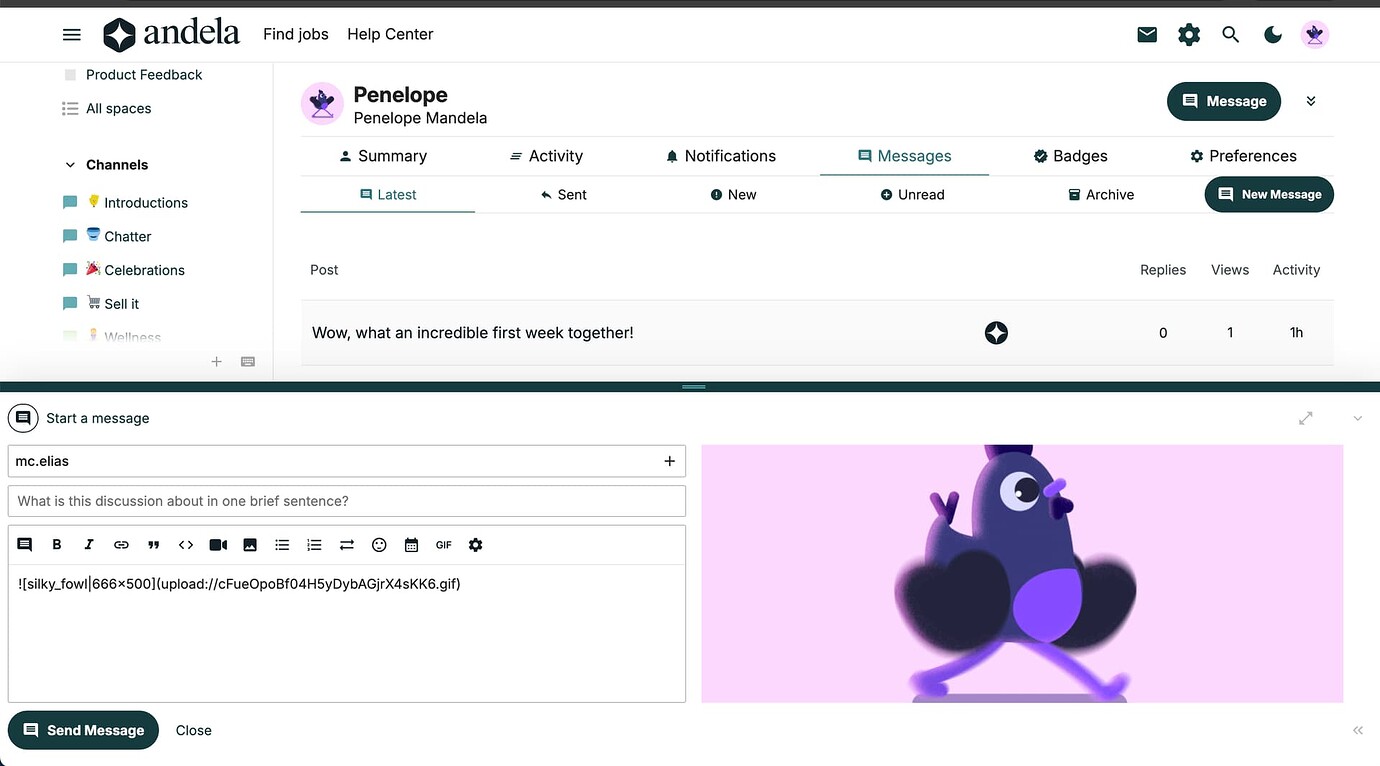This screenshot has width=1380, height=766.
Task: Click the poster avatar in message row
Action: pos(996,333)
